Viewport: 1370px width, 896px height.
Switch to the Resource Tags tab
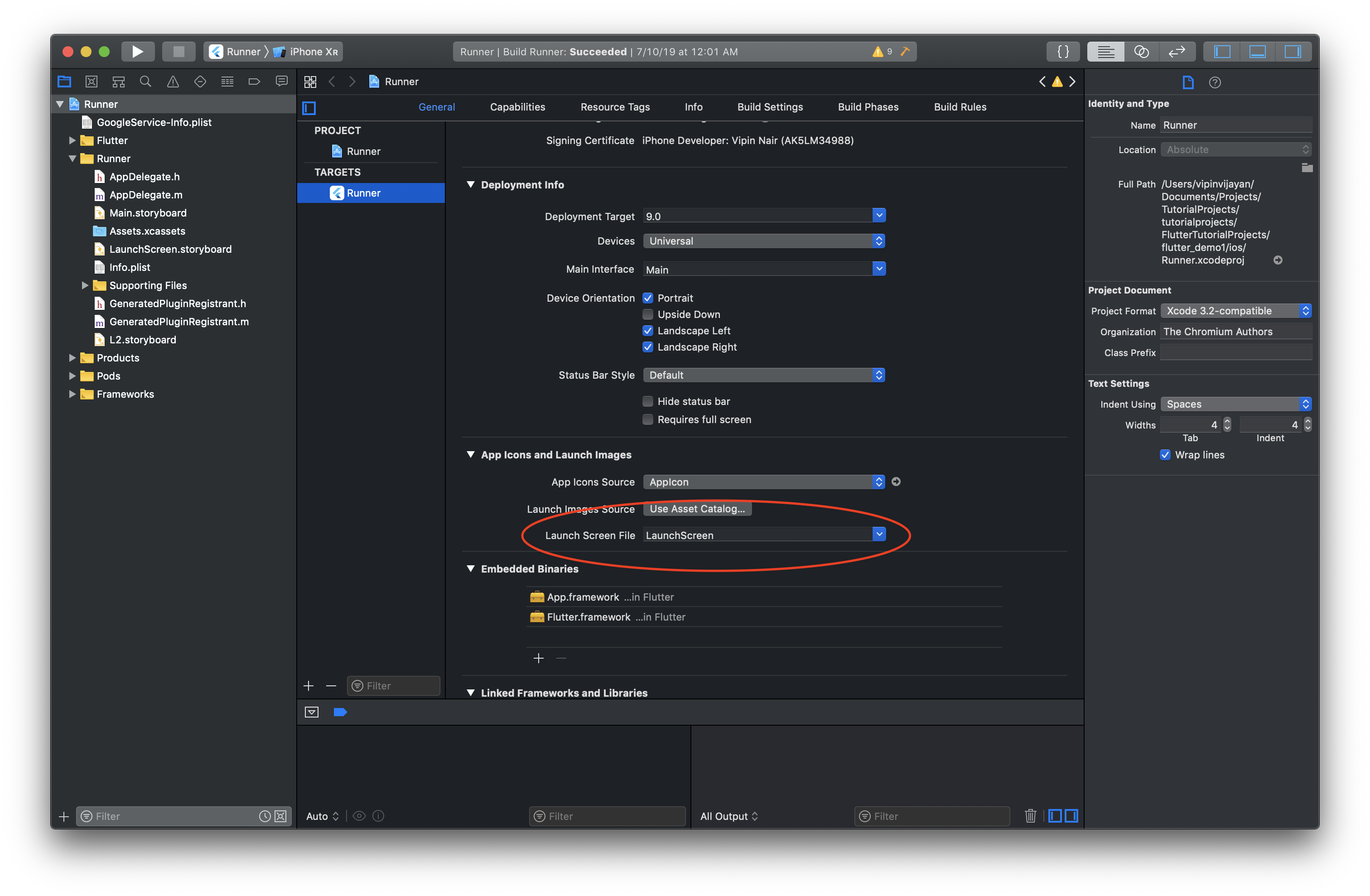pyautogui.click(x=615, y=107)
